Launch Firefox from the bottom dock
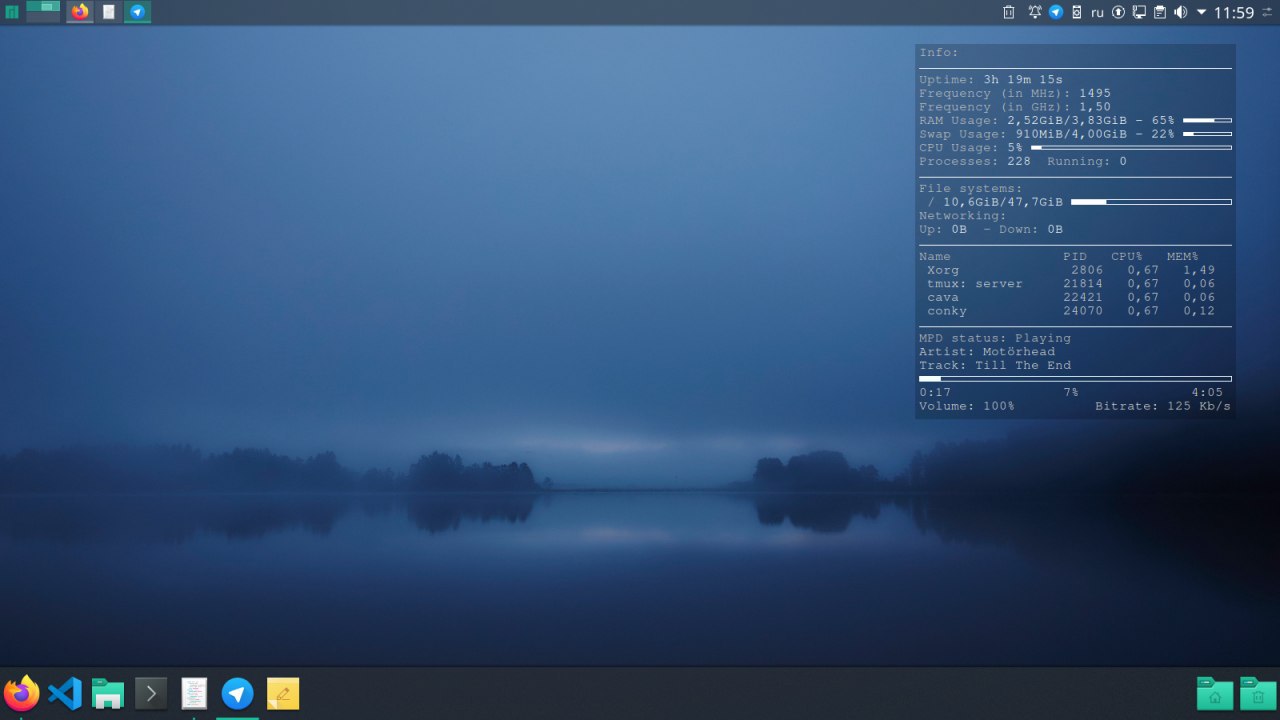This screenshot has height=720, width=1280. point(22,693)
